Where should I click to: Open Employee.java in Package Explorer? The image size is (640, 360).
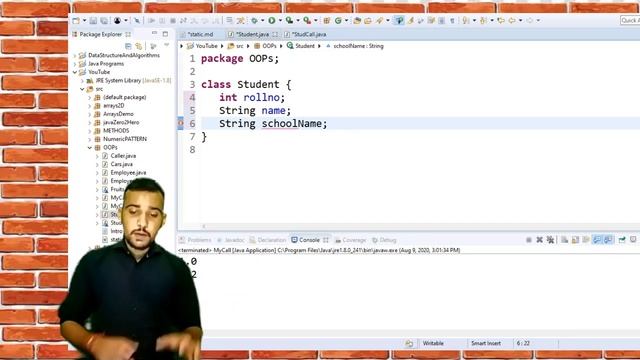tap(128, 173)
